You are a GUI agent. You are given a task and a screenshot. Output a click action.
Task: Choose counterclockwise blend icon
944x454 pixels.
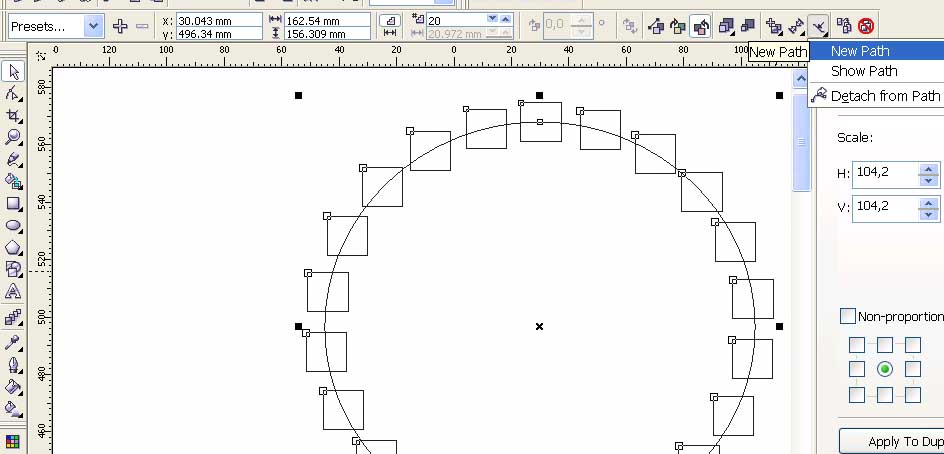pos(701,26)
